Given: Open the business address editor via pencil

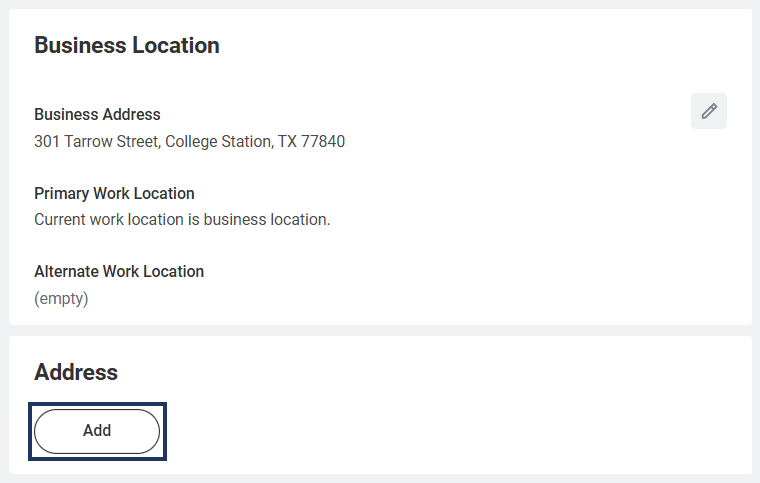Looking at the screenshot, I should tap(709, 111).
